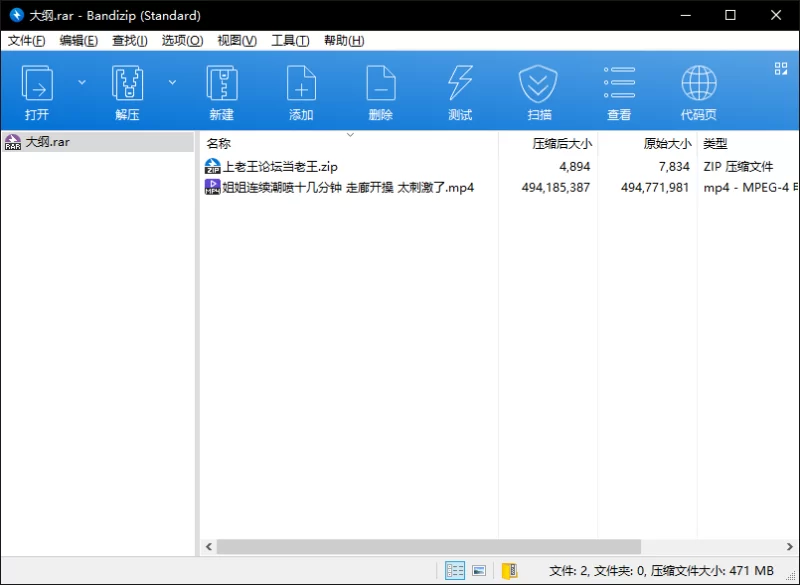Open the 文件(F) menu
800x585 pixels.
26,41
